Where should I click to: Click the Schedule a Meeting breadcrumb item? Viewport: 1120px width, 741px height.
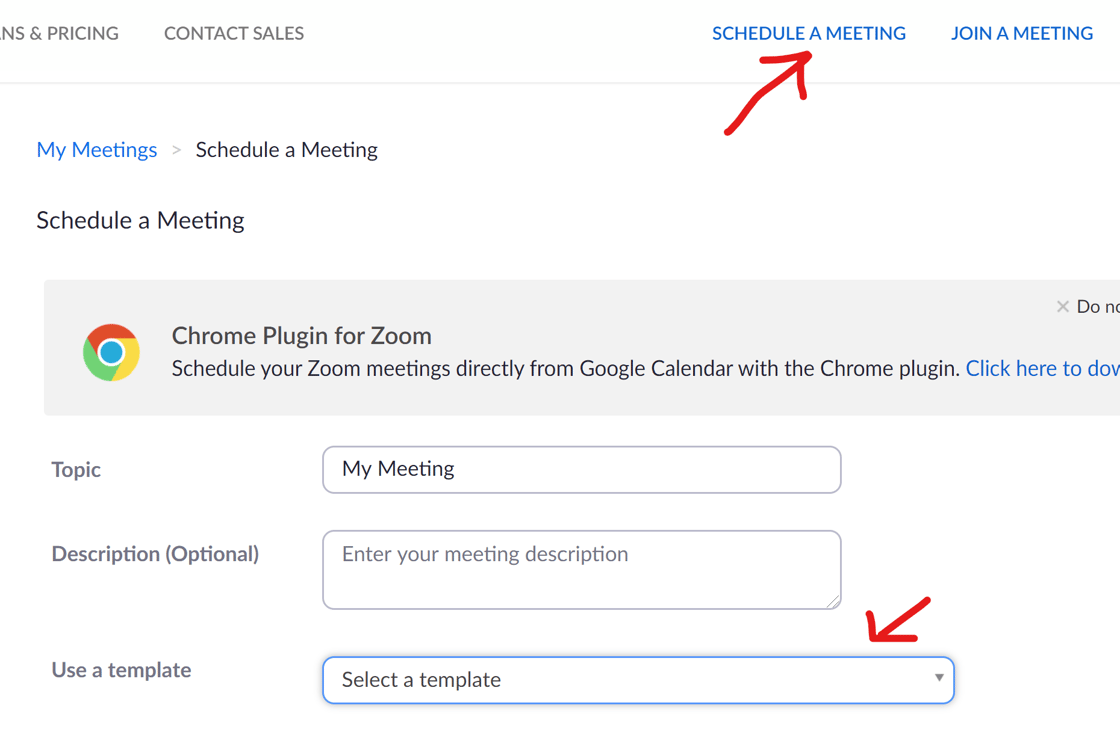[x=286, y=150]
